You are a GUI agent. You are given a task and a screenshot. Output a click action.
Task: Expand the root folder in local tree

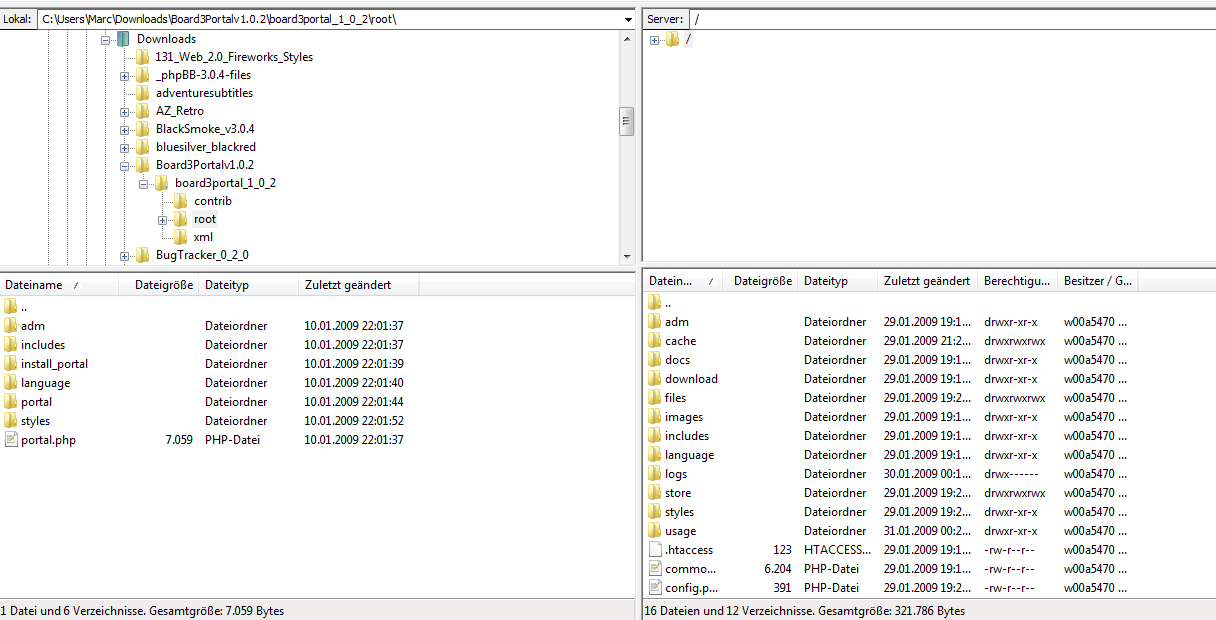pos(162,219)
